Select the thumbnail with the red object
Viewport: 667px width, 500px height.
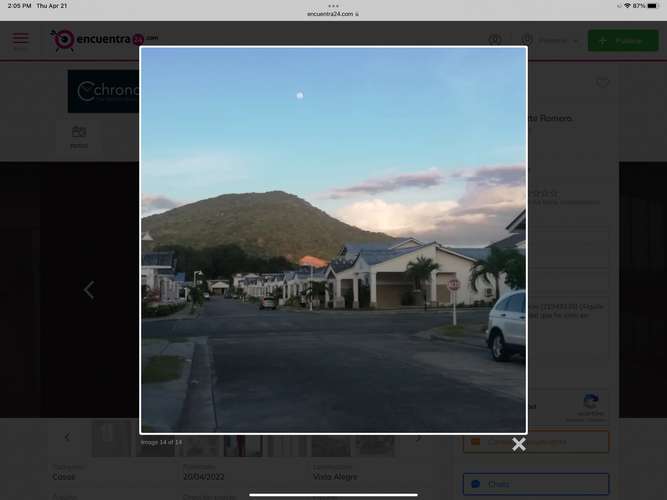243,446
